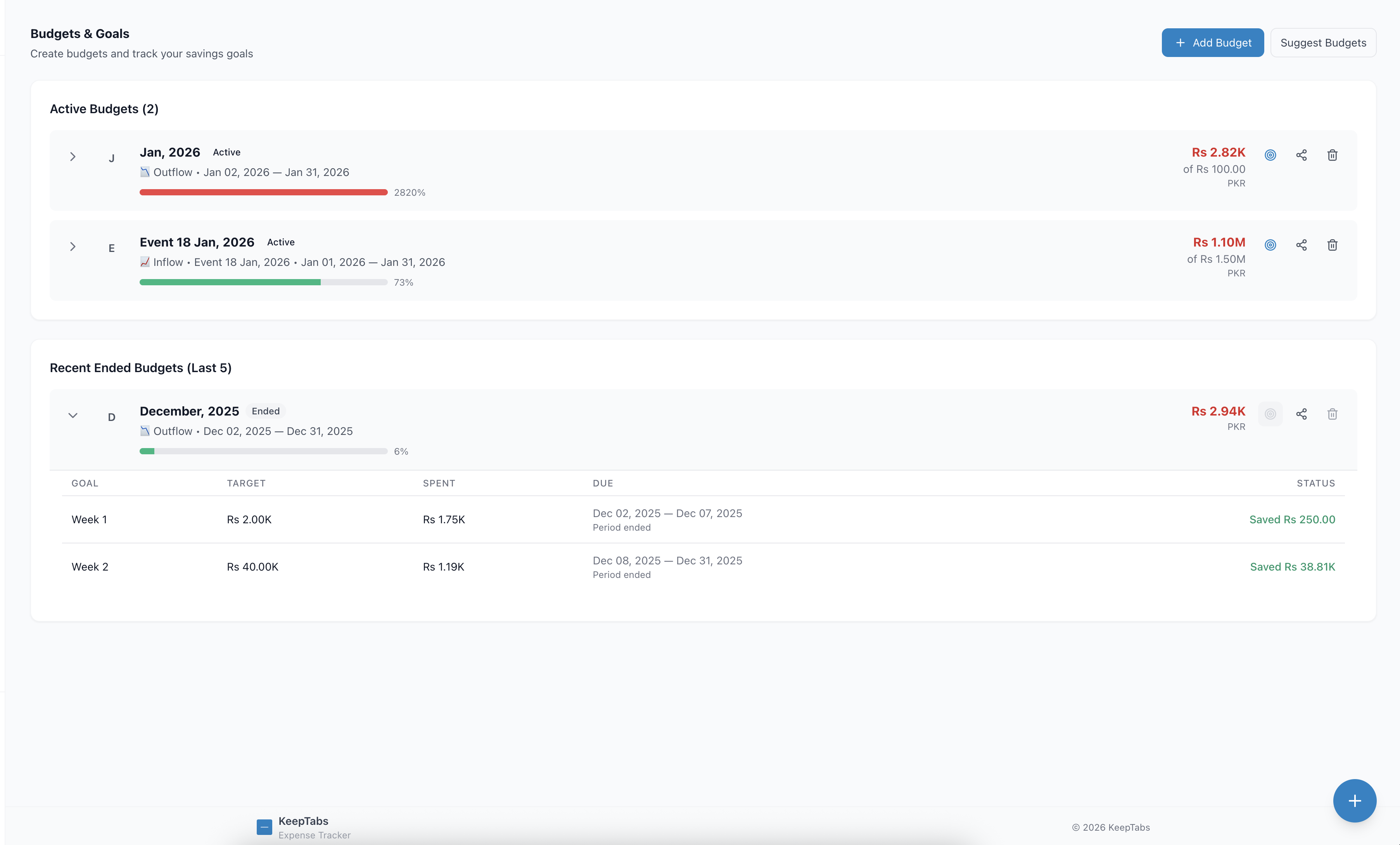Collapse the December, 2025 budget details

(x=73, y=415)
